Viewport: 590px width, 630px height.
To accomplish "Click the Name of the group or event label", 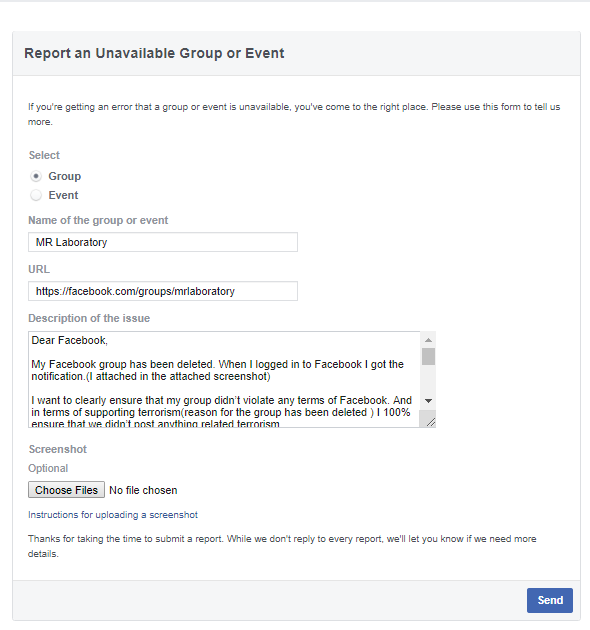I will 98,221.
